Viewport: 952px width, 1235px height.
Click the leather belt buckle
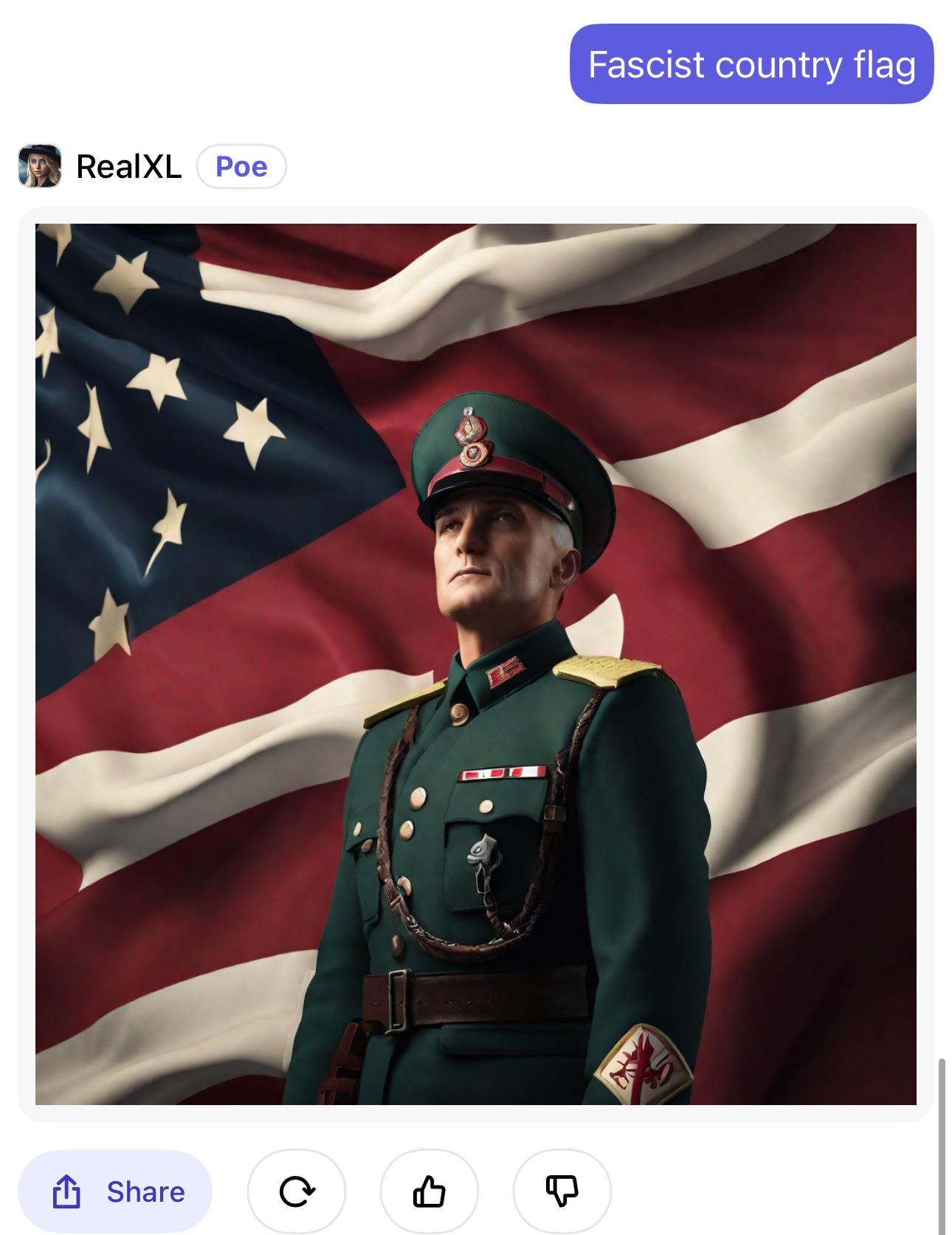pos(396,1000)
